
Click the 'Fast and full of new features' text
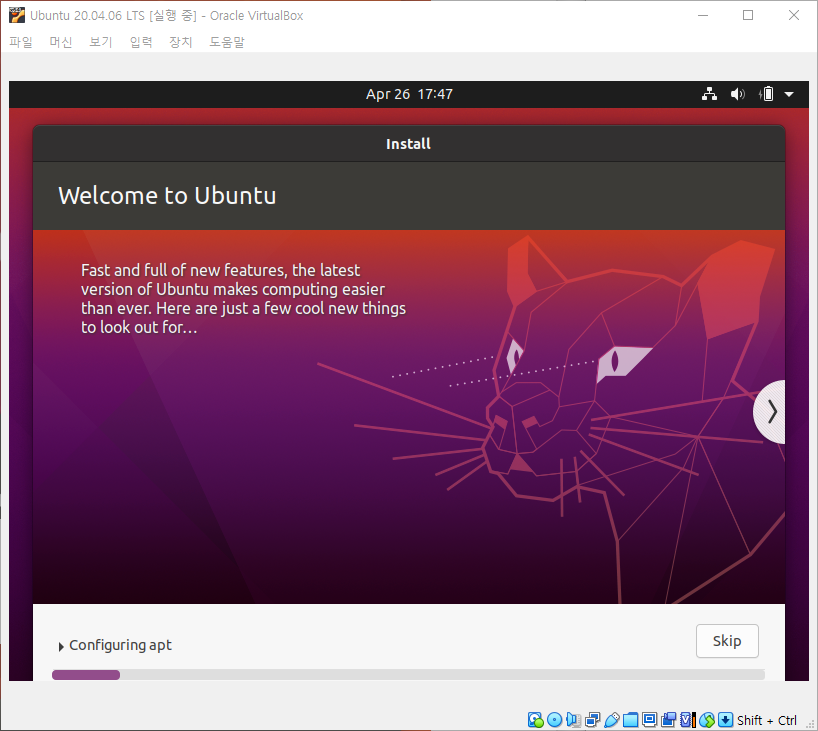click(243, 298)
